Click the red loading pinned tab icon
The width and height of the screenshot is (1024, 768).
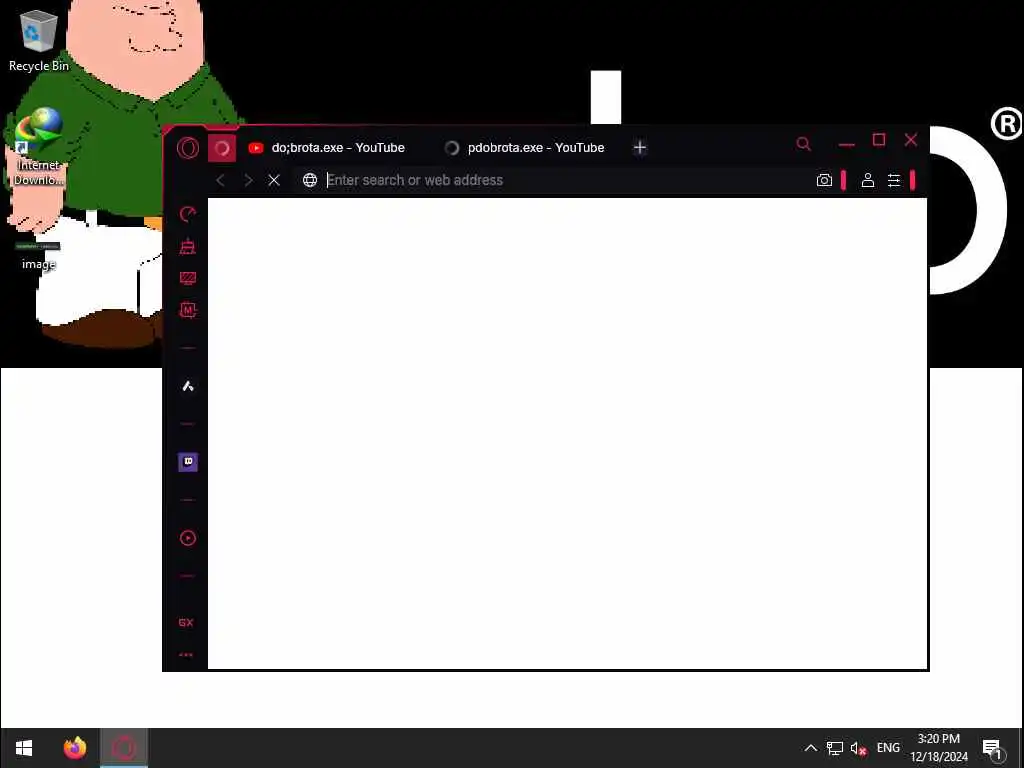(x=222, y=148)
